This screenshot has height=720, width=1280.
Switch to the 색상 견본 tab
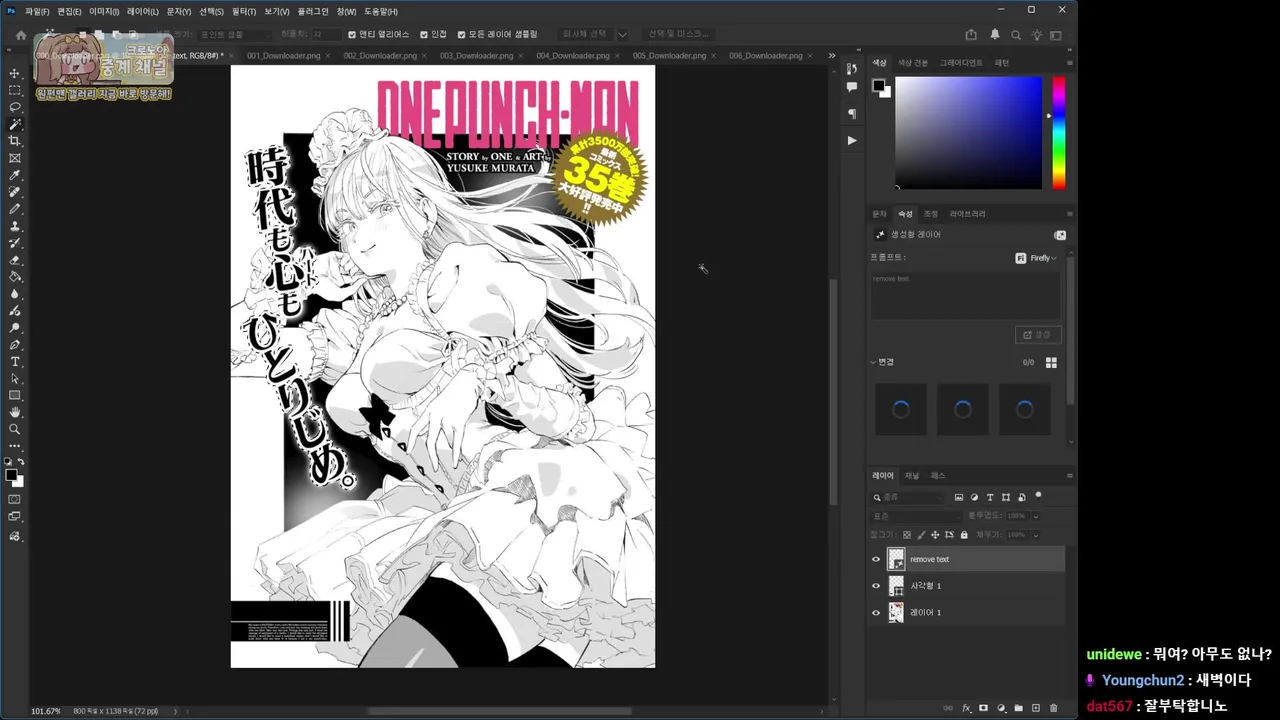point(913,63)
